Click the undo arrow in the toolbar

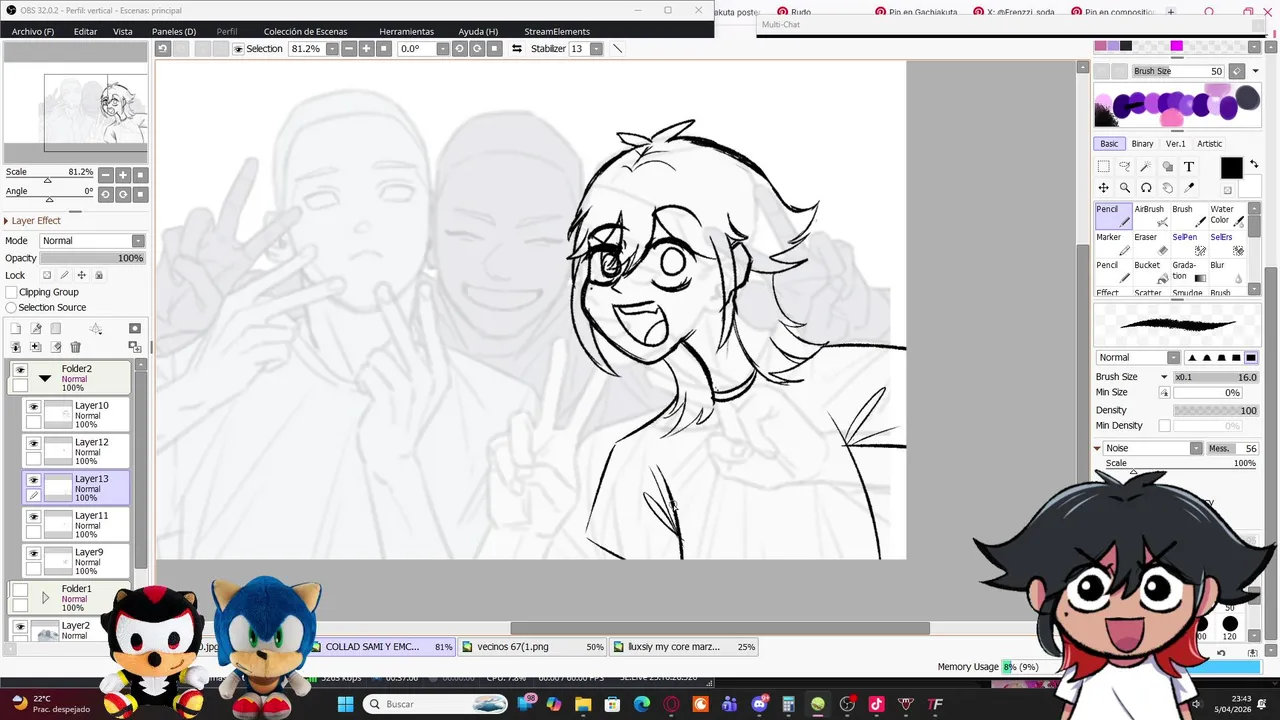[x=163, y=48]
